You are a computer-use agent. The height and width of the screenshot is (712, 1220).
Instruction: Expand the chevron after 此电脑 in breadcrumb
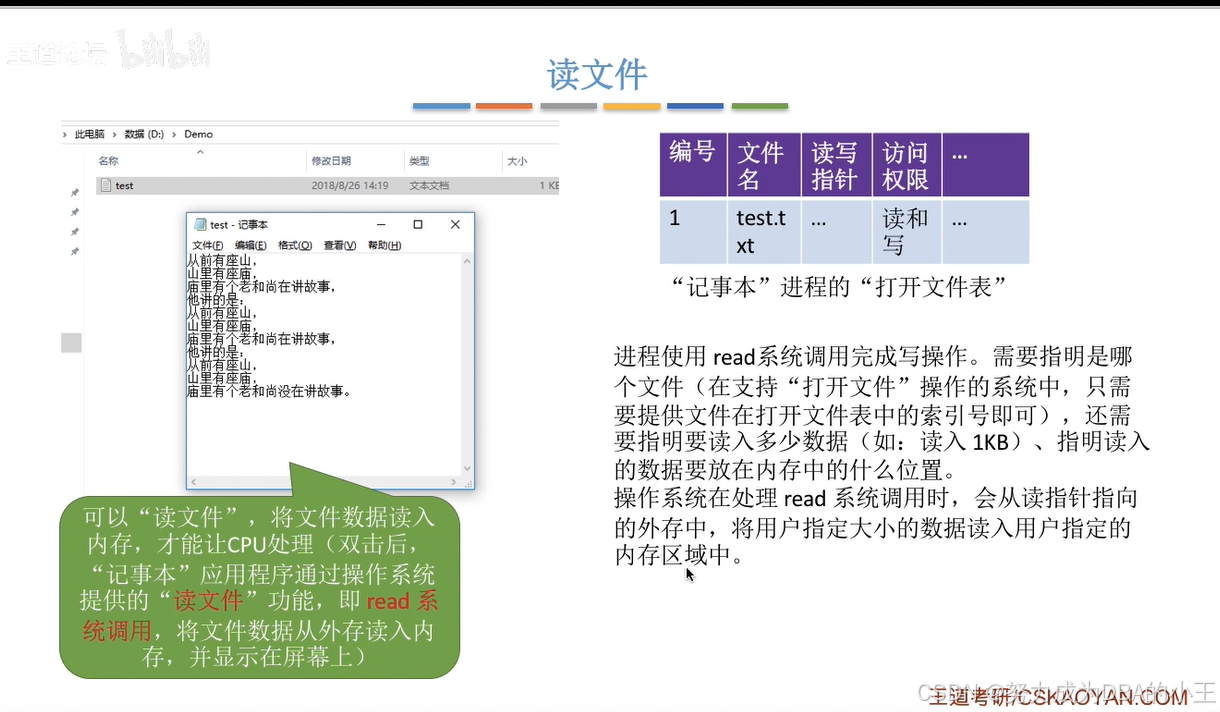(x=115, y=134)
